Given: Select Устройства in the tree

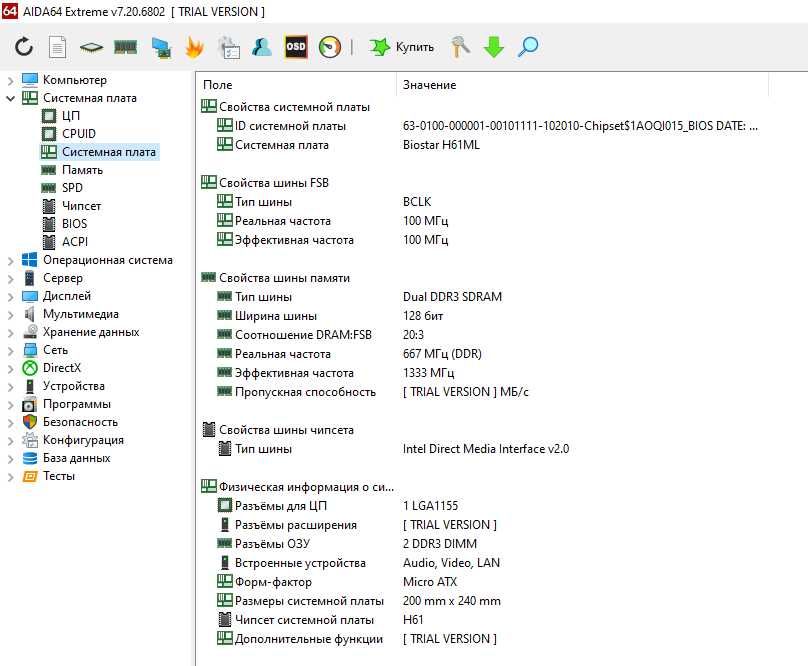Looking at the screenshot, I should [74, 386].
